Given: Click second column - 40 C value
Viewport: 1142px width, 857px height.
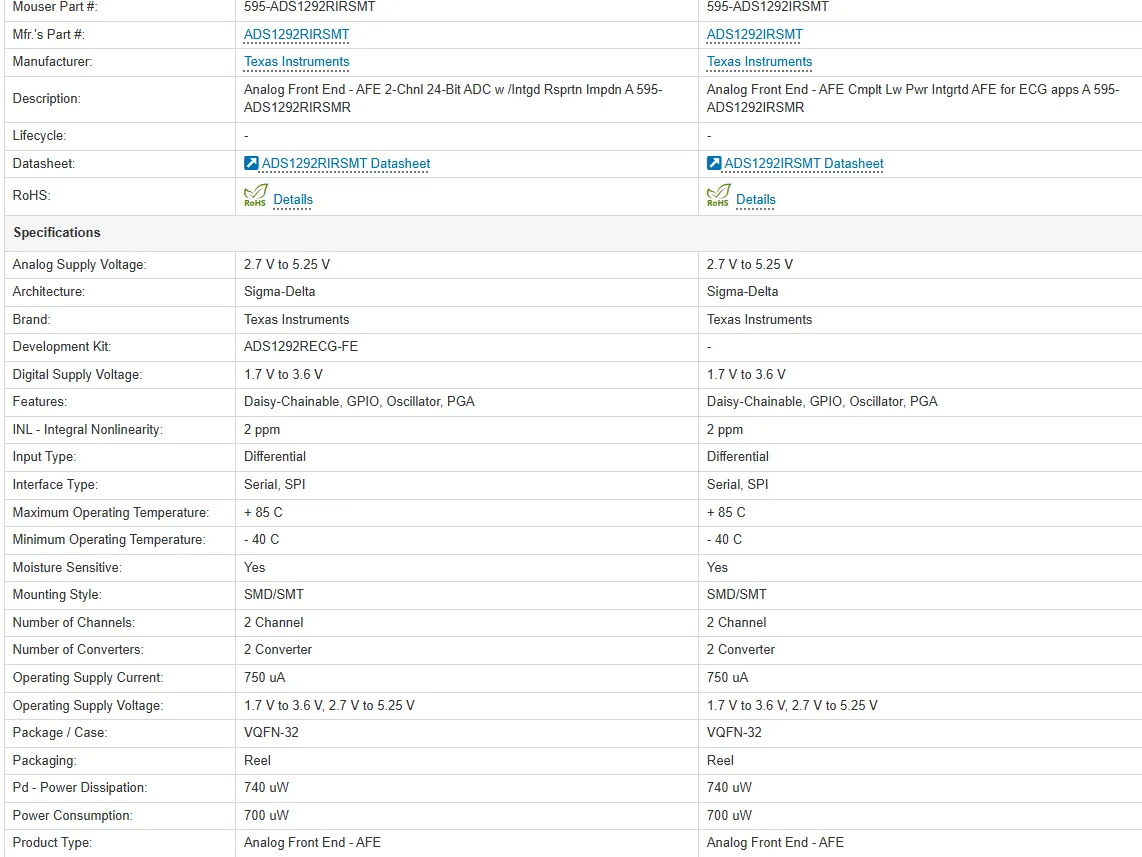Looking at the screenshot, I should [724, 540].
